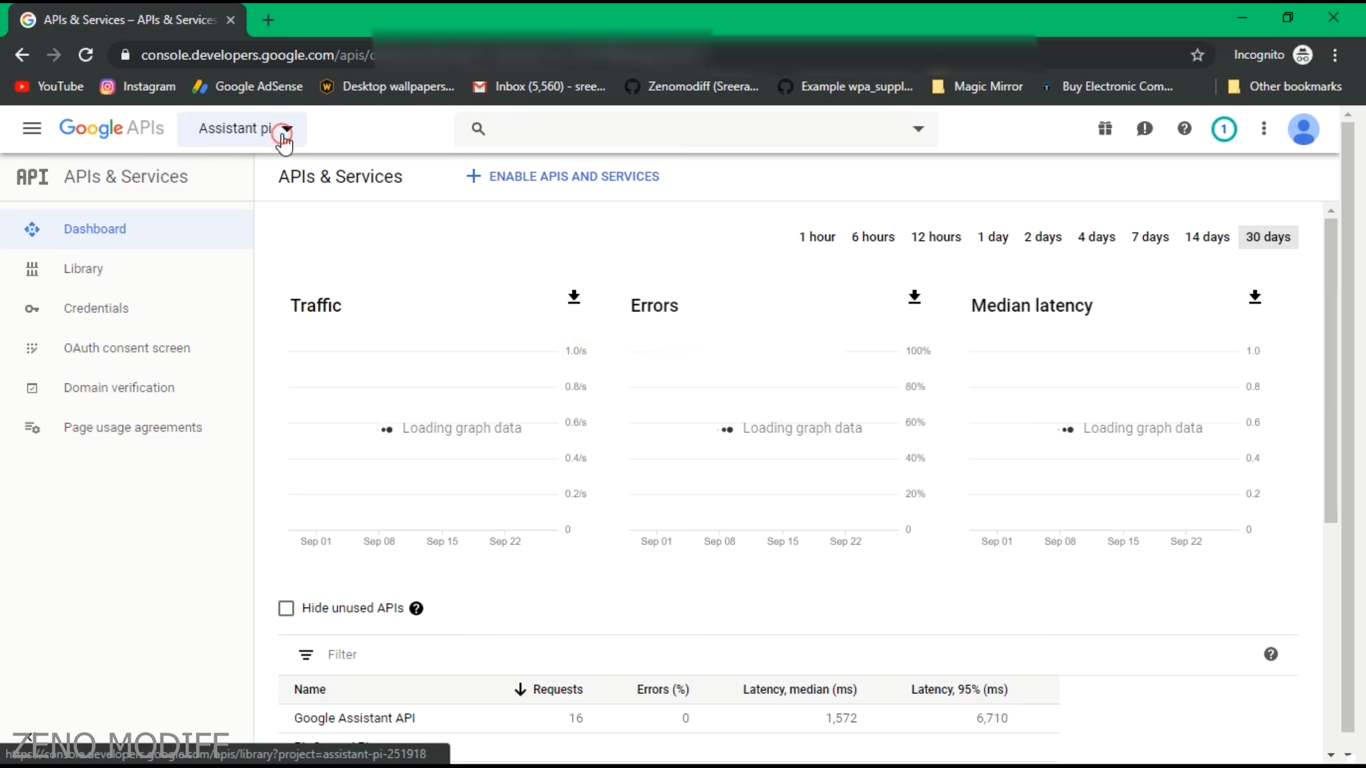
Task: Close the APIs & Services browser tab
Action: pyautogui.click(x=230, y=20)
